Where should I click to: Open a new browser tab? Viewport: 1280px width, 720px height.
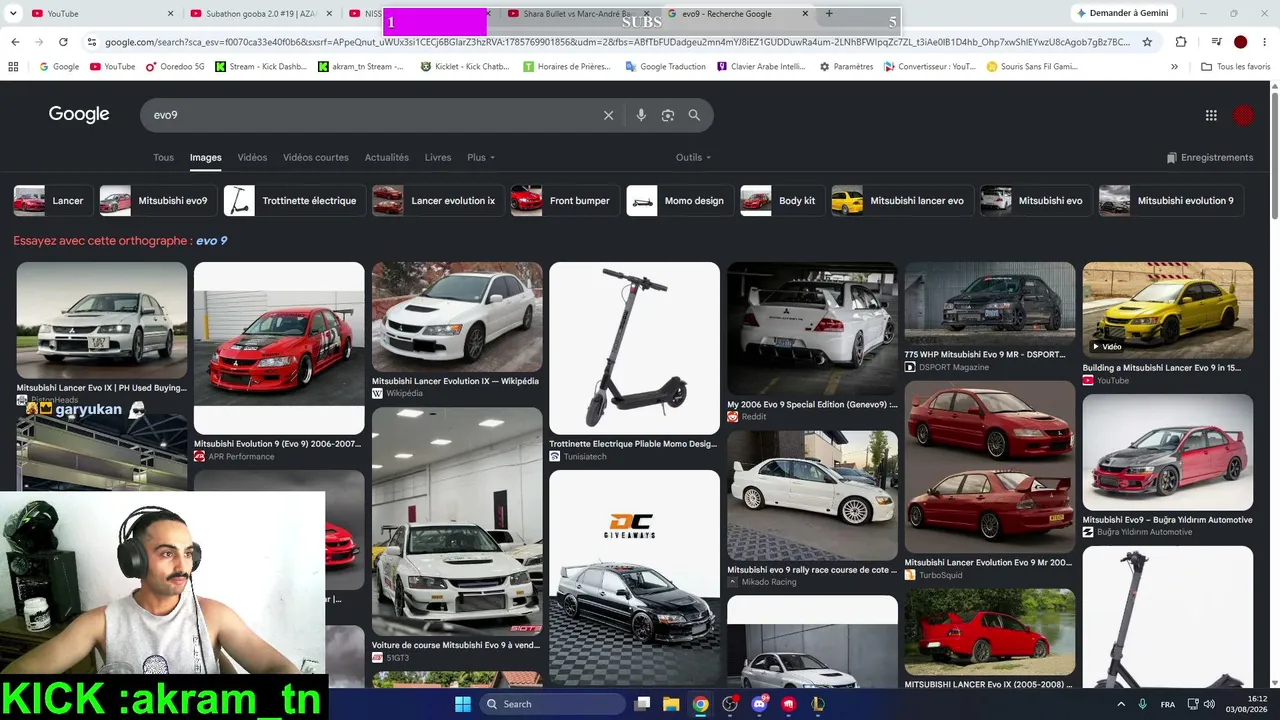pyautogui.click(x=829, y=14)
